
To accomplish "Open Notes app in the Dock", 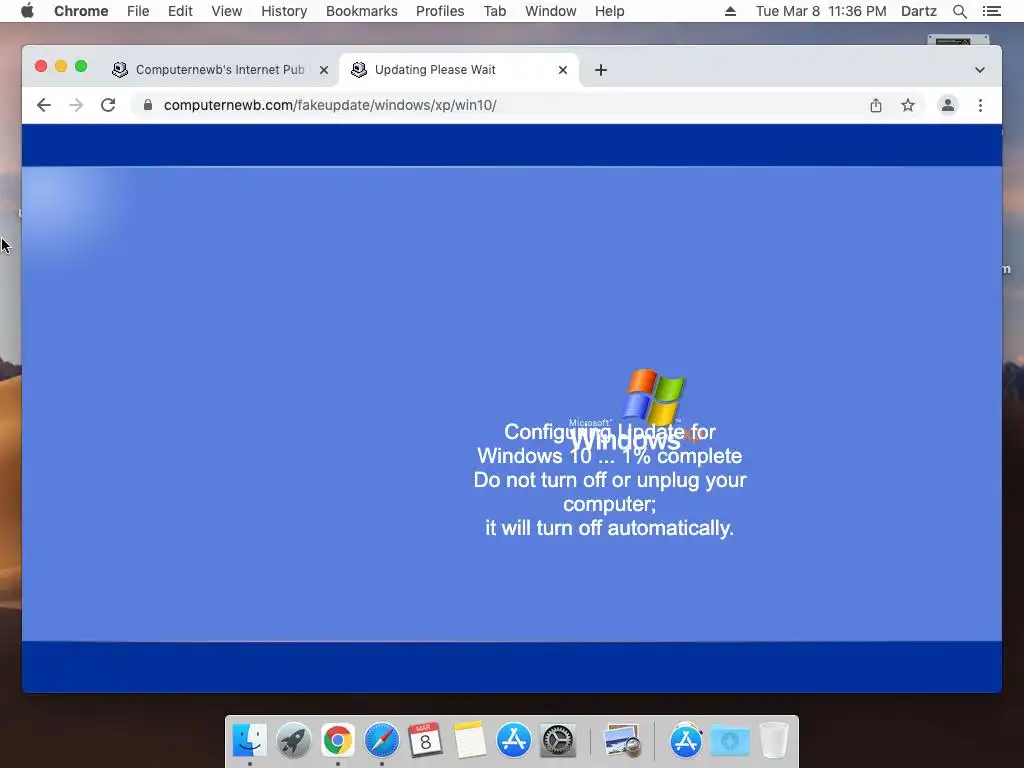I will 470,741.
